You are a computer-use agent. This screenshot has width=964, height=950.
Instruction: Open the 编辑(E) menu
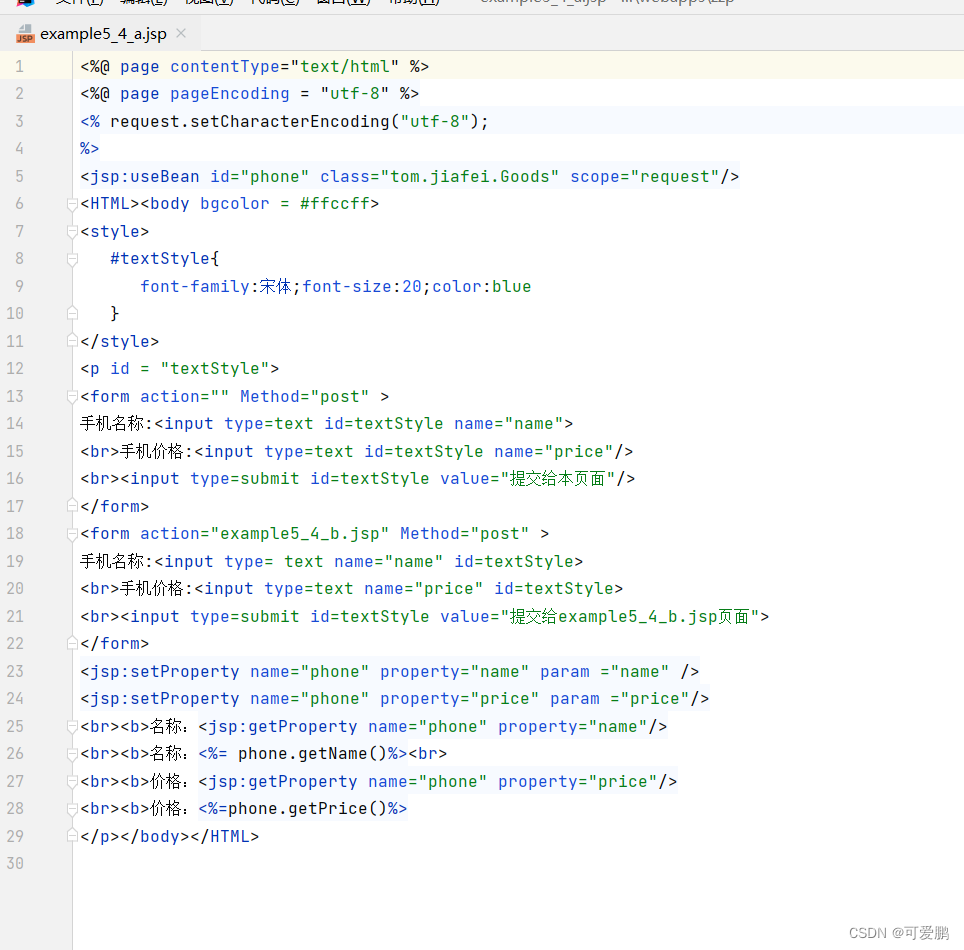[142, 3]
